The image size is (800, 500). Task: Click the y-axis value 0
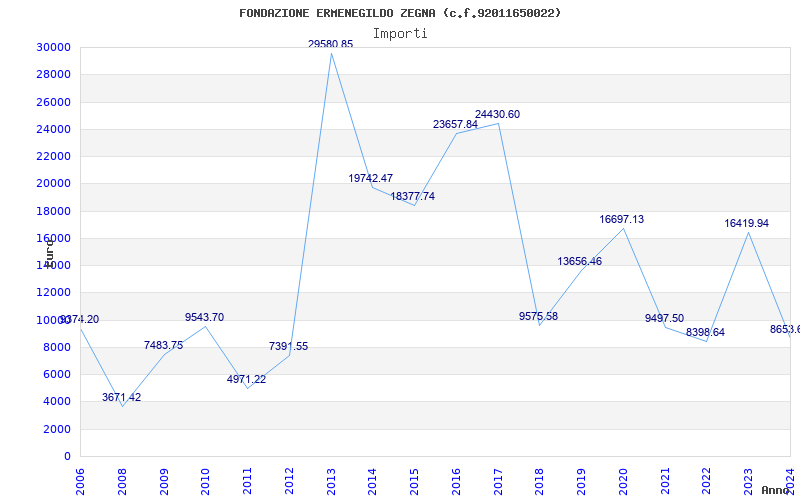tap(67, 457)
